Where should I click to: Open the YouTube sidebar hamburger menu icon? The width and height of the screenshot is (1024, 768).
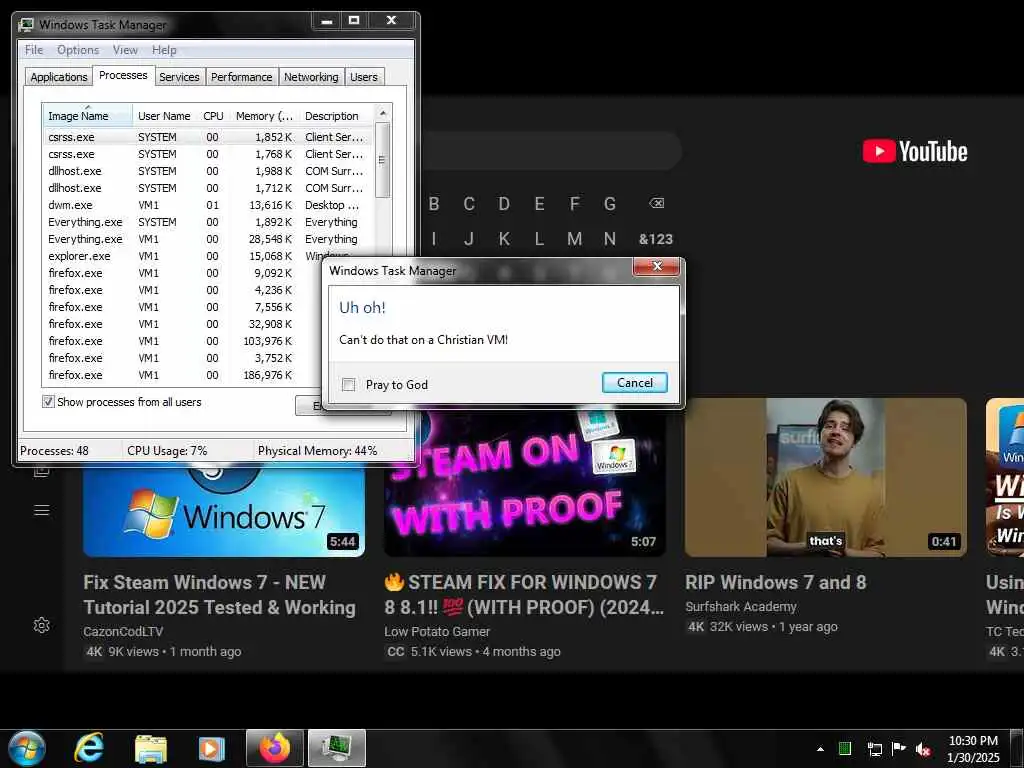[41, 510]
